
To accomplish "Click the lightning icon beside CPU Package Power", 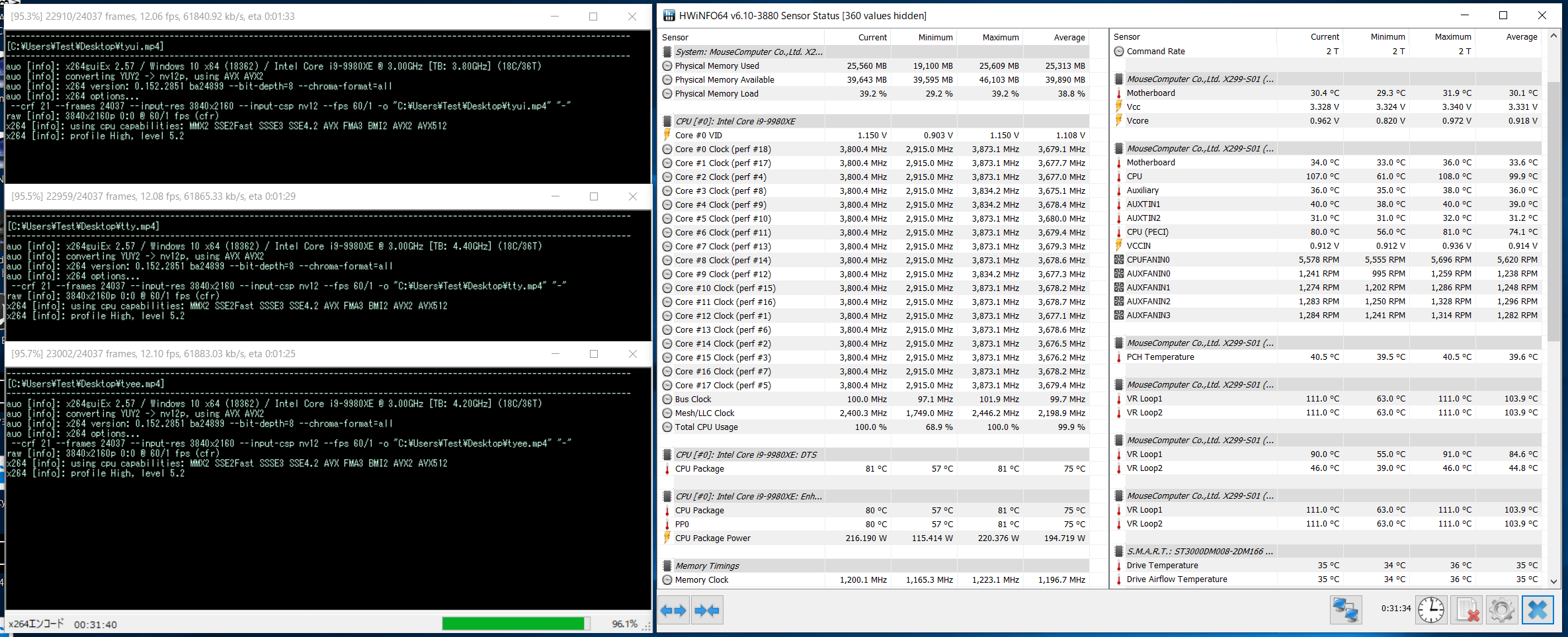I will (667, 538).
